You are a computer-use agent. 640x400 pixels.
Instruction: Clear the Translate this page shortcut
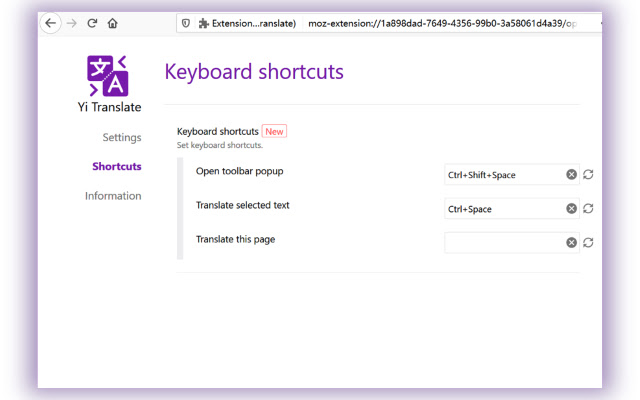[571, 242]
